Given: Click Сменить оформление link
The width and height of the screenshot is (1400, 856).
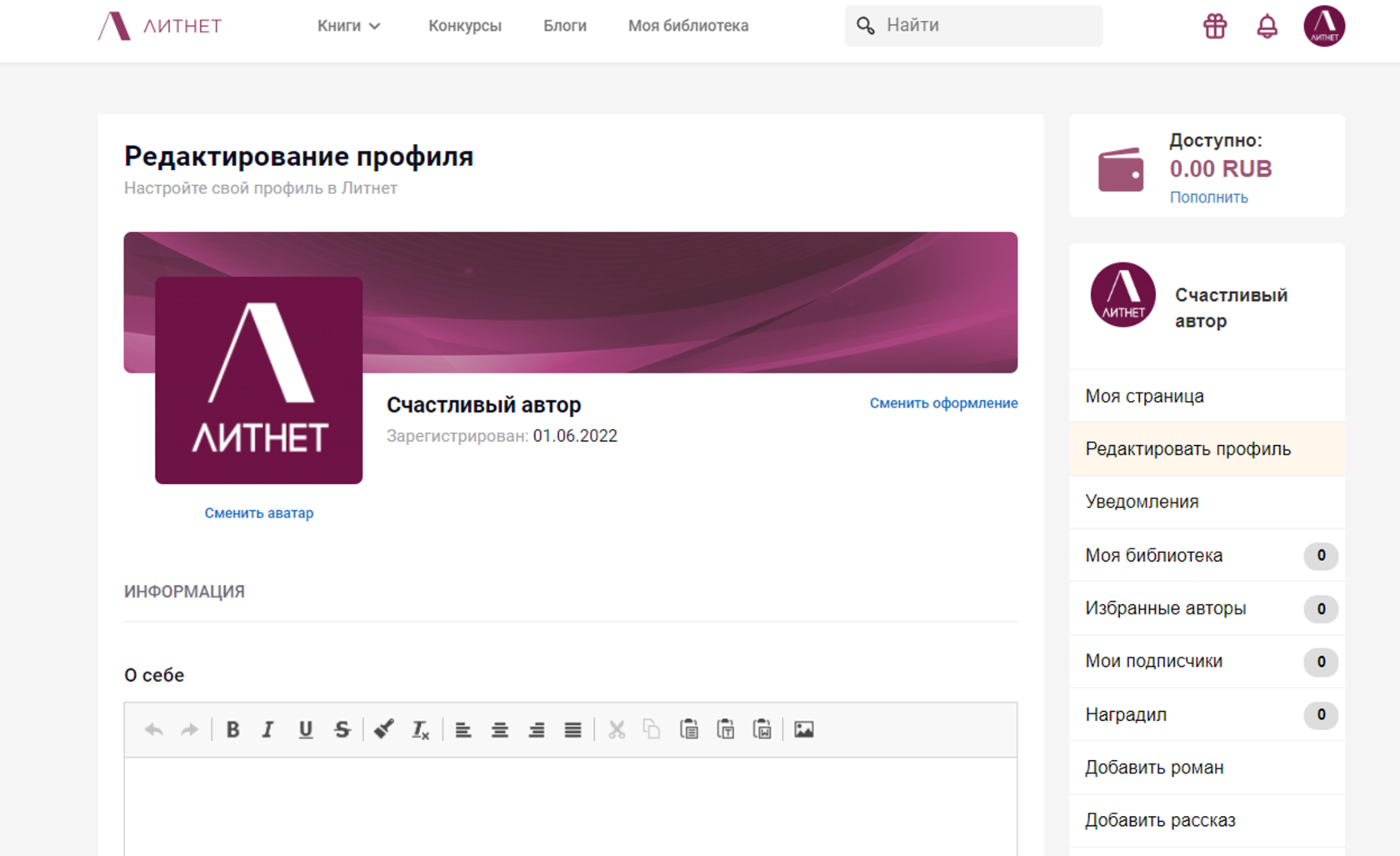Looking at the screenshot, I should click(x=943, y=403).
